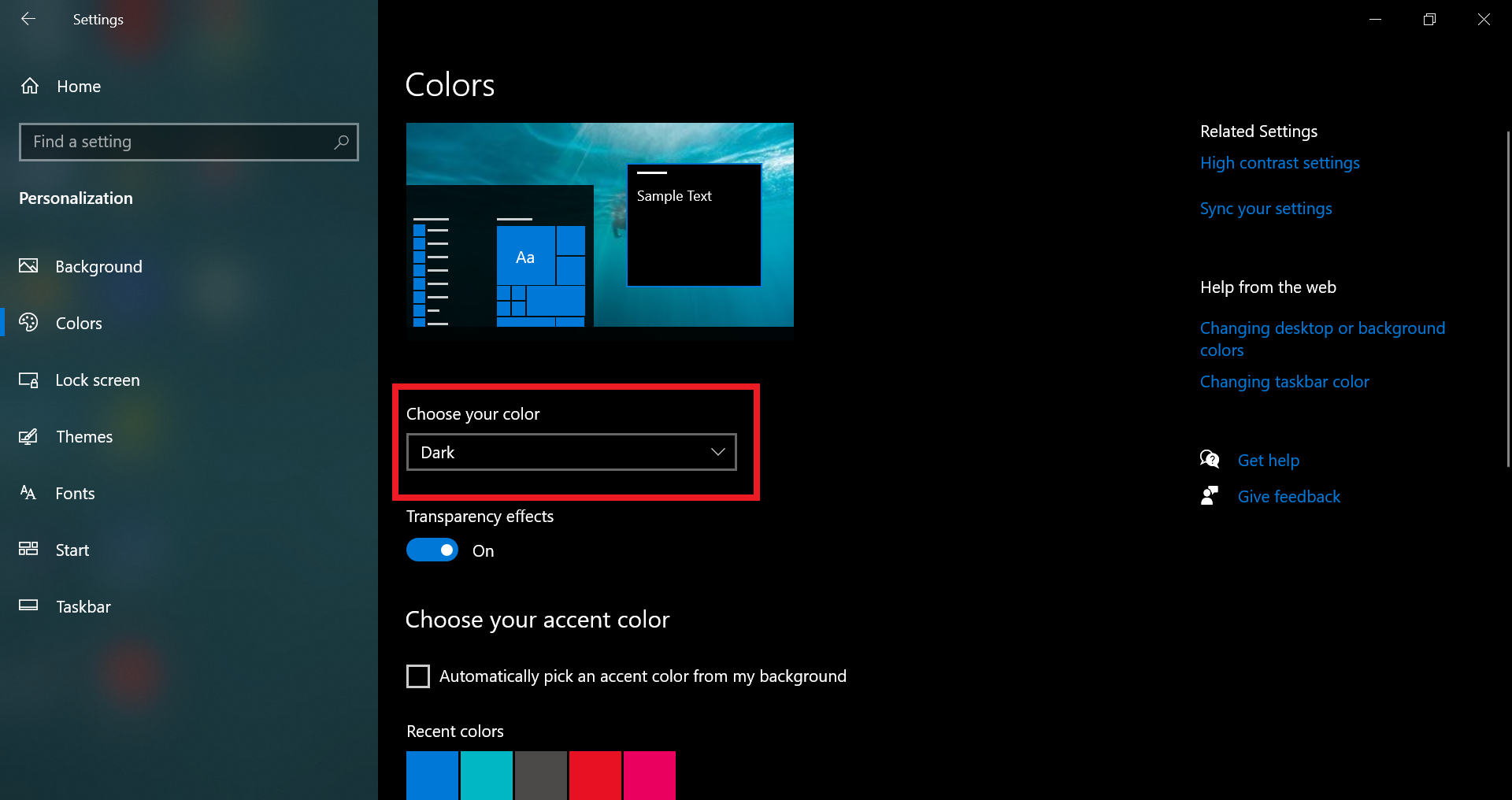Open Sync your settings link
This screenshot has width=1512, height=800.
point(1266,209)
